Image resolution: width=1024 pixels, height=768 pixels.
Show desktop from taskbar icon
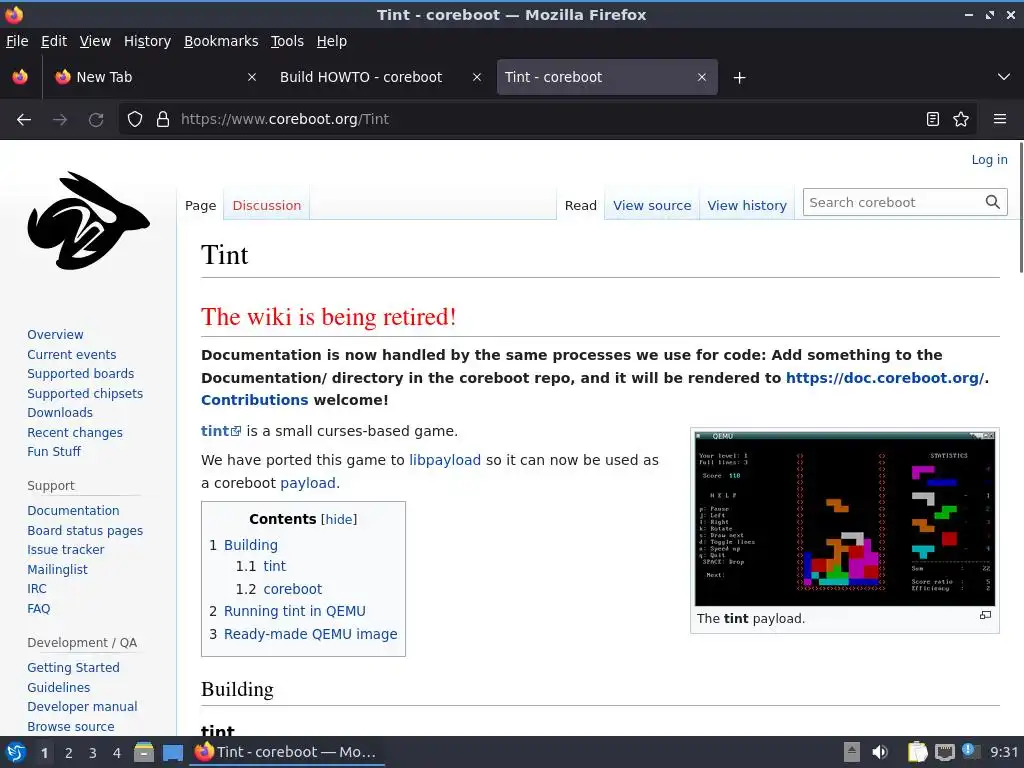point(173,752)
